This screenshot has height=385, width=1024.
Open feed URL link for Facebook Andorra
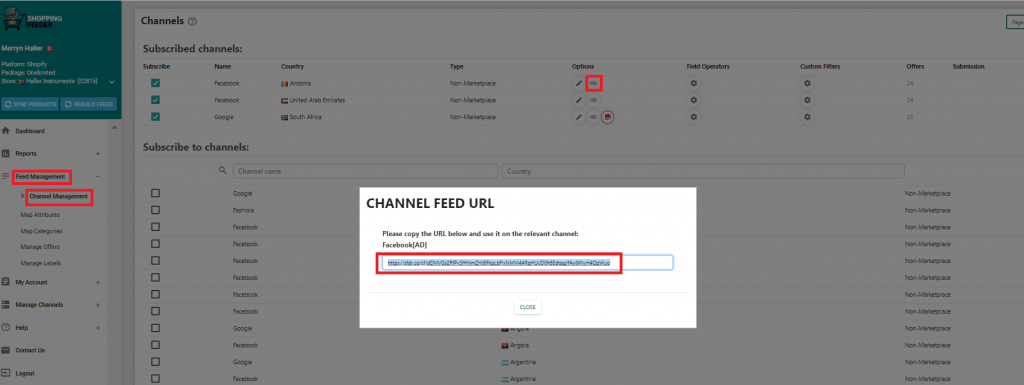tap(594, 84)
